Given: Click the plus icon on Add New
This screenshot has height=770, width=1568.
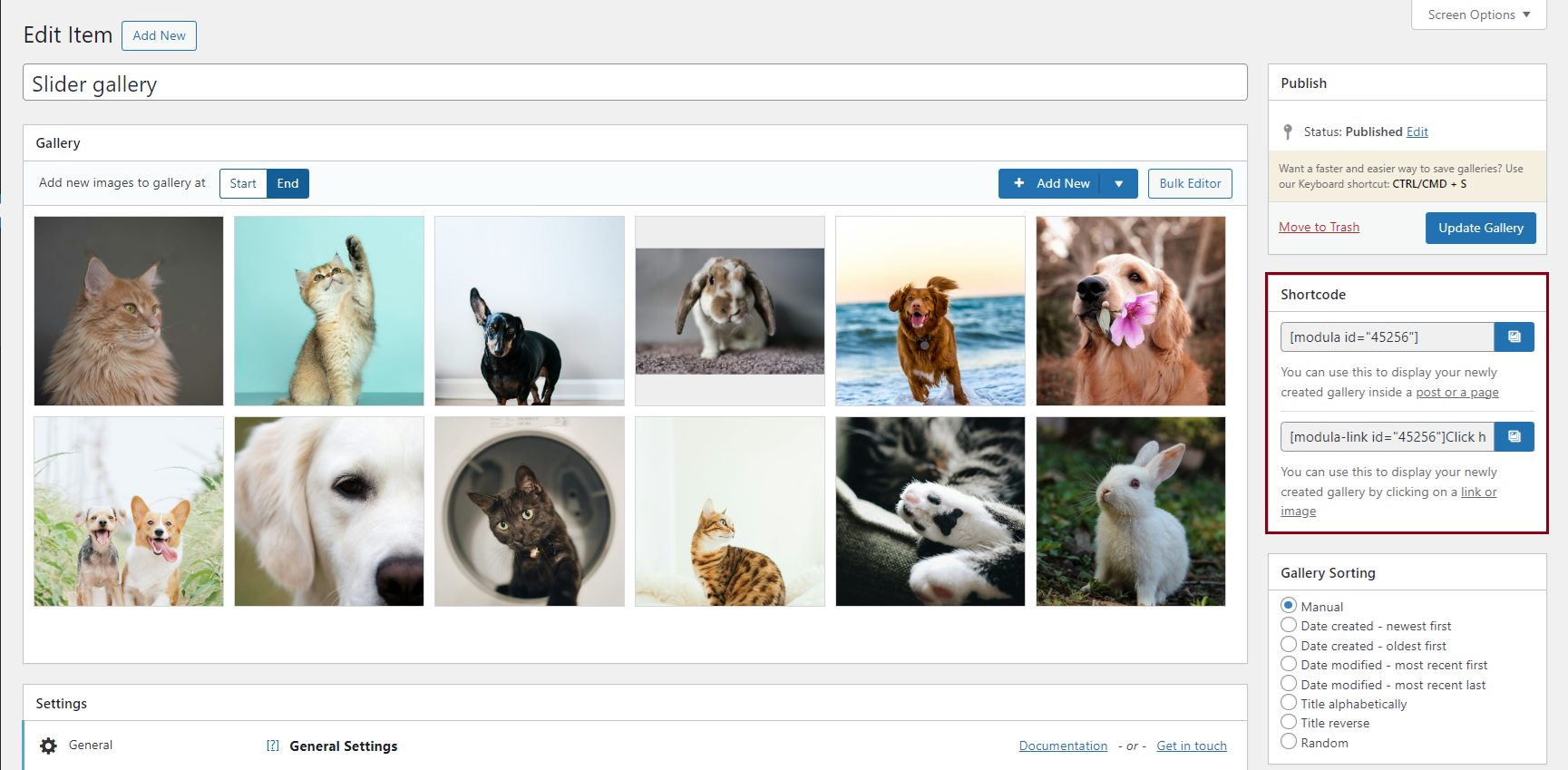Looking at the screenshot, I should [x=1019, y=183].
